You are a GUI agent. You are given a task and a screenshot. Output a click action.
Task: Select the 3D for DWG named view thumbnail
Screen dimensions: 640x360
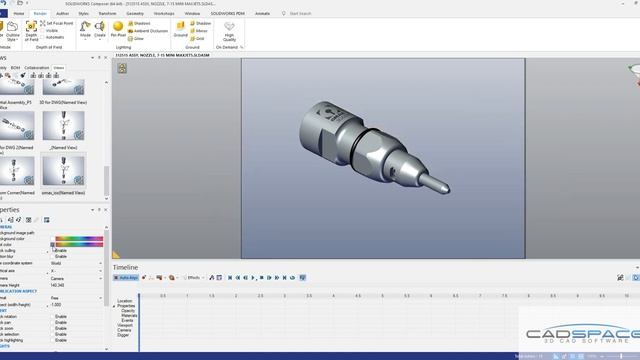click(63, 87)
